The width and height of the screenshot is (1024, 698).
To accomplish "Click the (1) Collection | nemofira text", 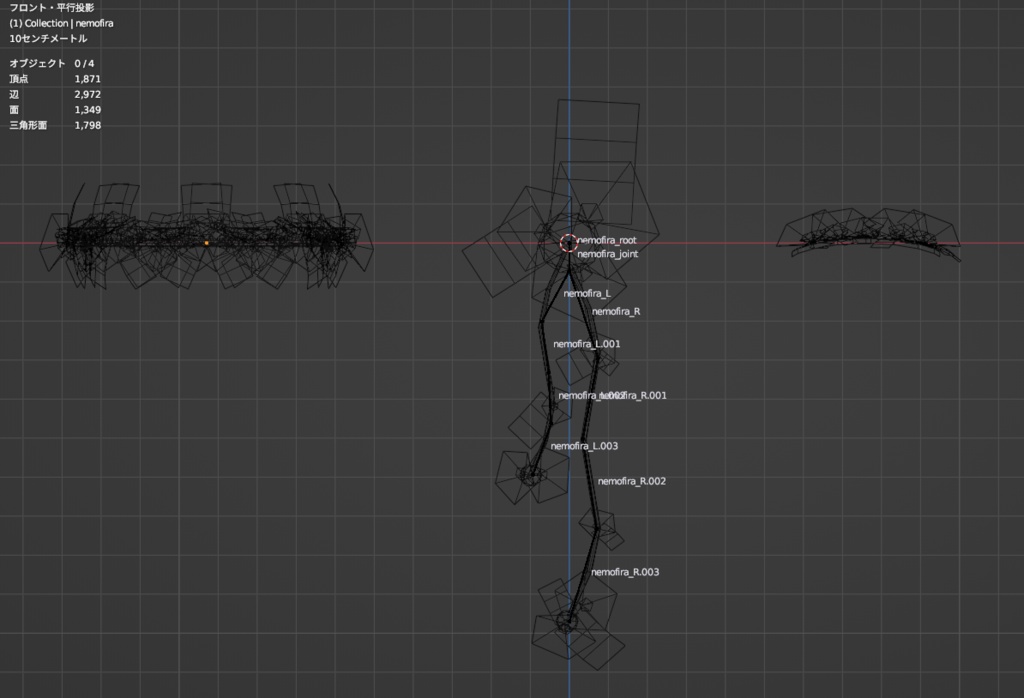I will click(61, 24).
